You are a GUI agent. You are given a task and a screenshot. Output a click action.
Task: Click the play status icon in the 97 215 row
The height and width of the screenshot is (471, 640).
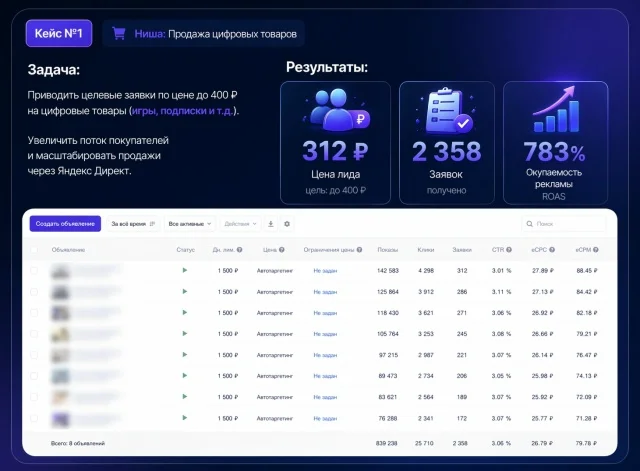click(185, 355)
